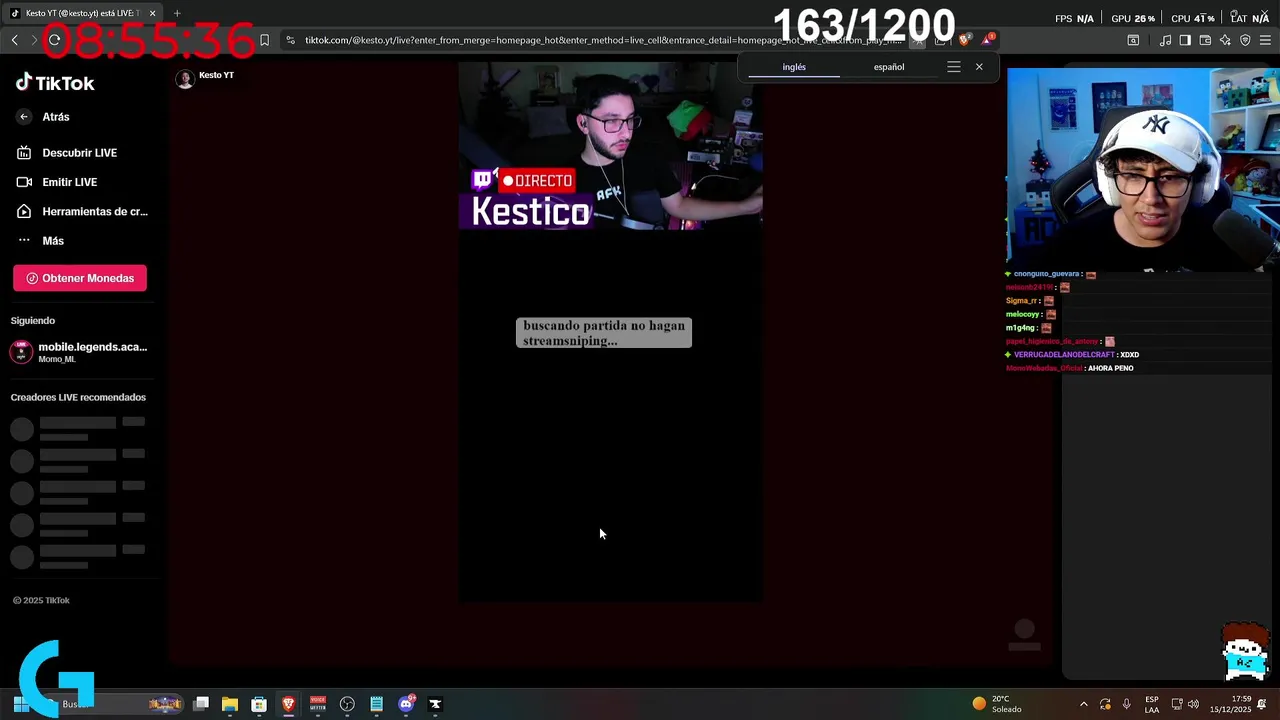This screenshot has width=1280, height=720.
Task: Open the browser hamburger main menu
Action: tap(1265, 40)
